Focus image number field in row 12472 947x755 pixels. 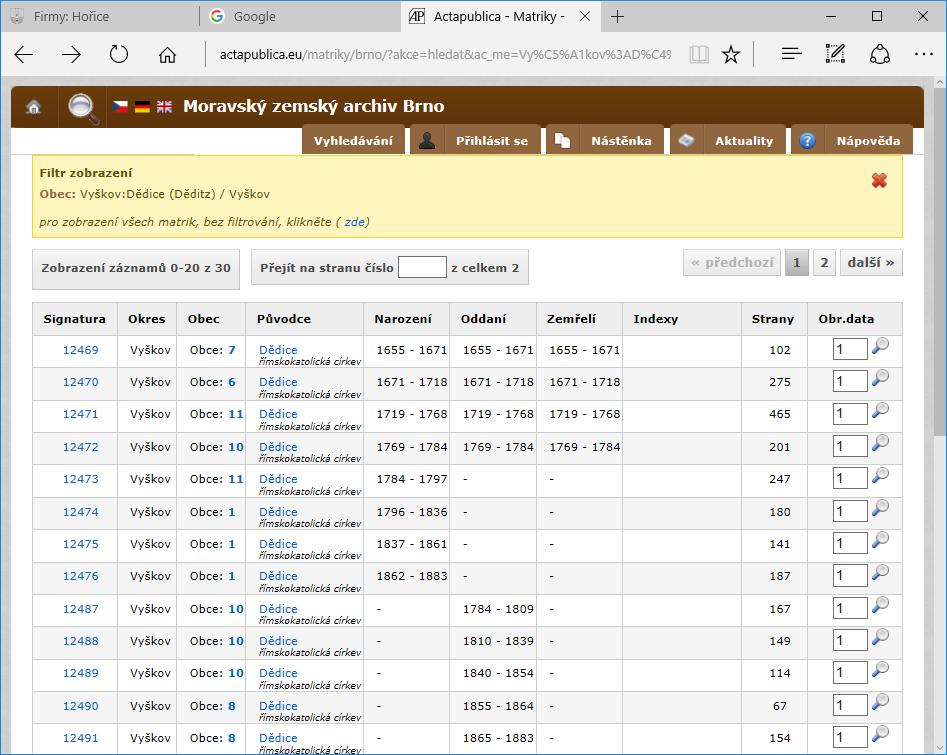click(850, 446)
